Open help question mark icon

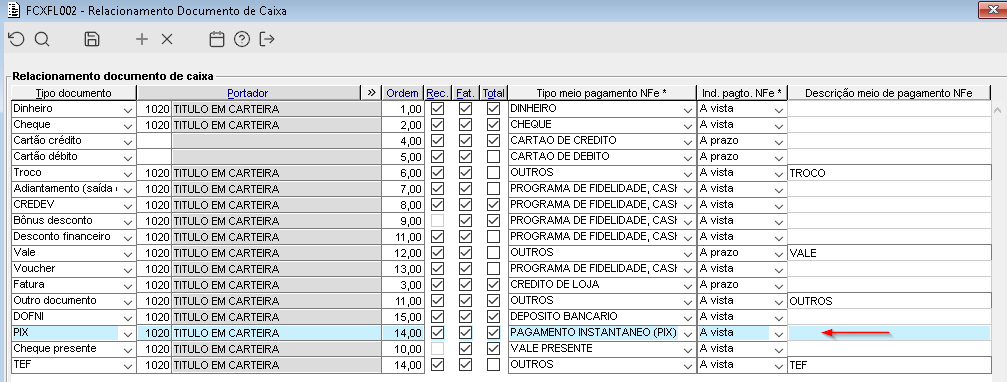pos(241,39)
